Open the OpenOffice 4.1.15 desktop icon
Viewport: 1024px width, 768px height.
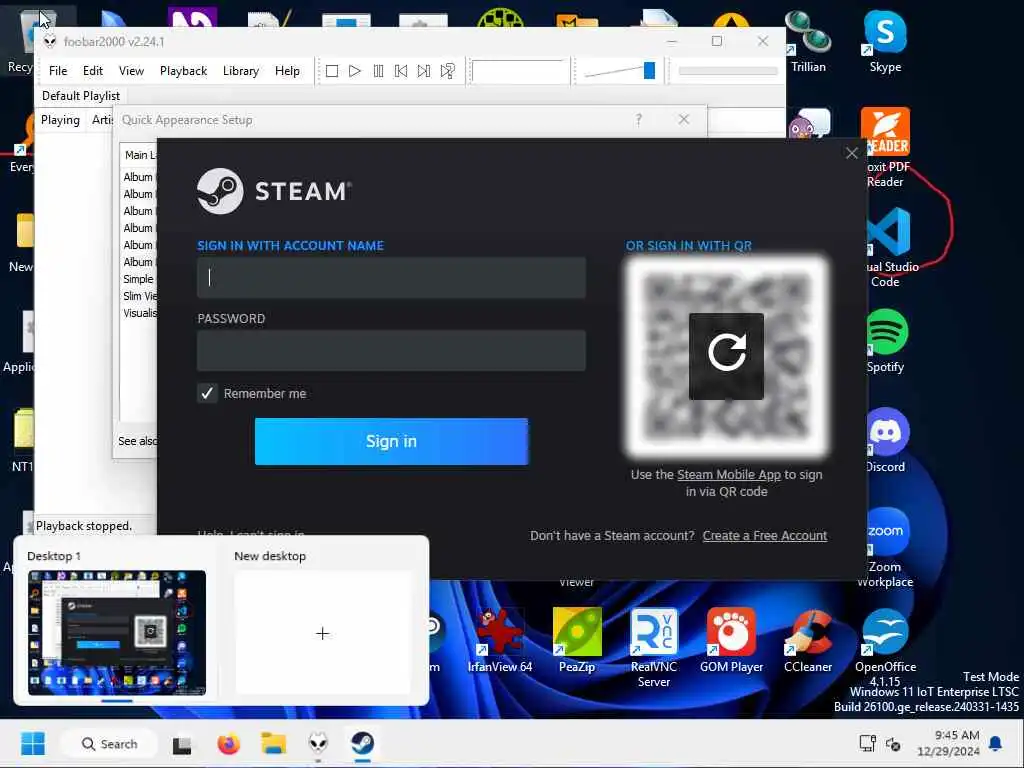885,648
